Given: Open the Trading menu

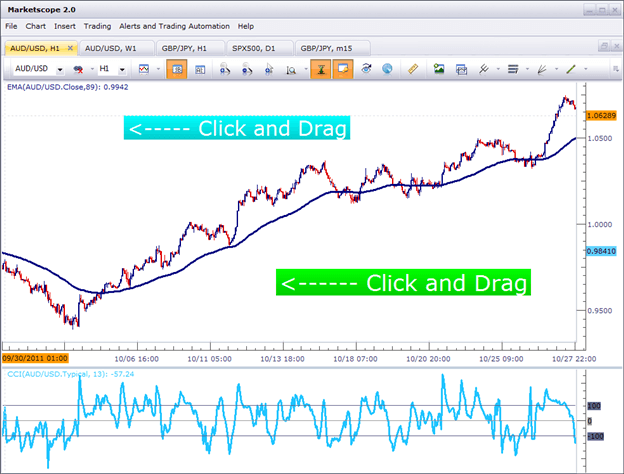Looking at the screenshot, I should (x=98, y=25).
